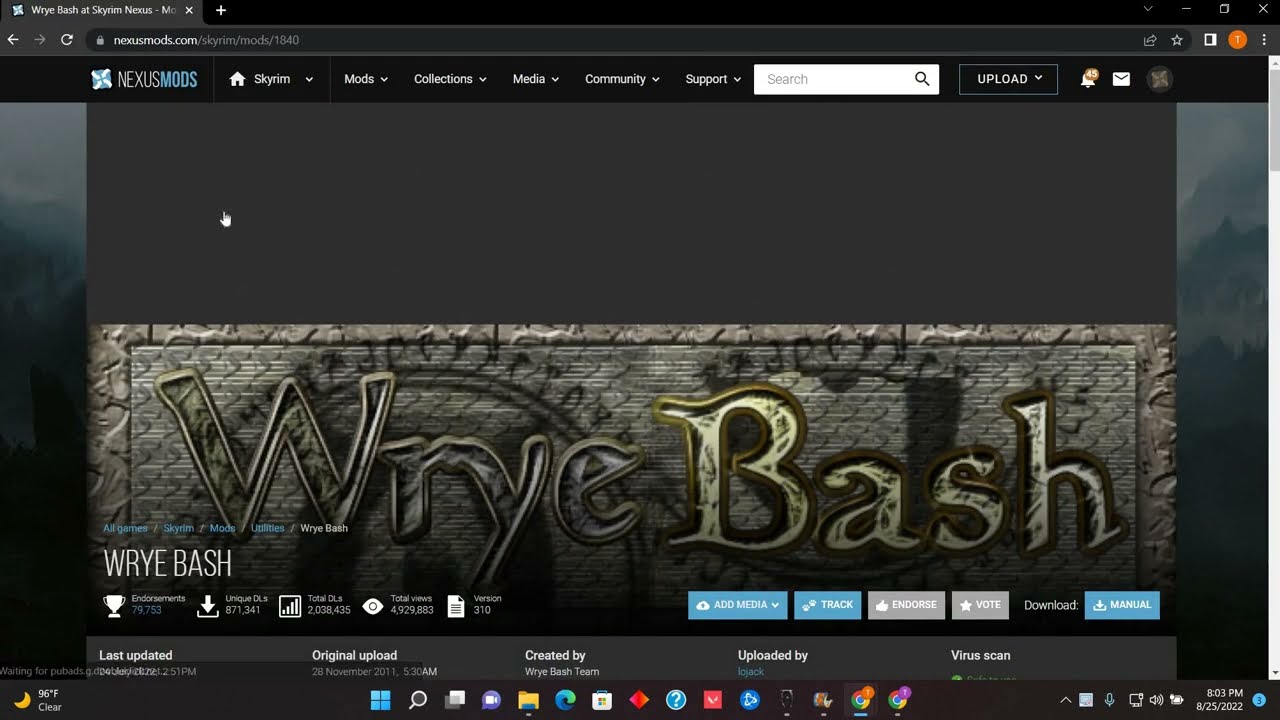The height and width of the screenshot is (720, 1280).
Task: Open the user avatar menu
Action: click(x=1160, y=79)
